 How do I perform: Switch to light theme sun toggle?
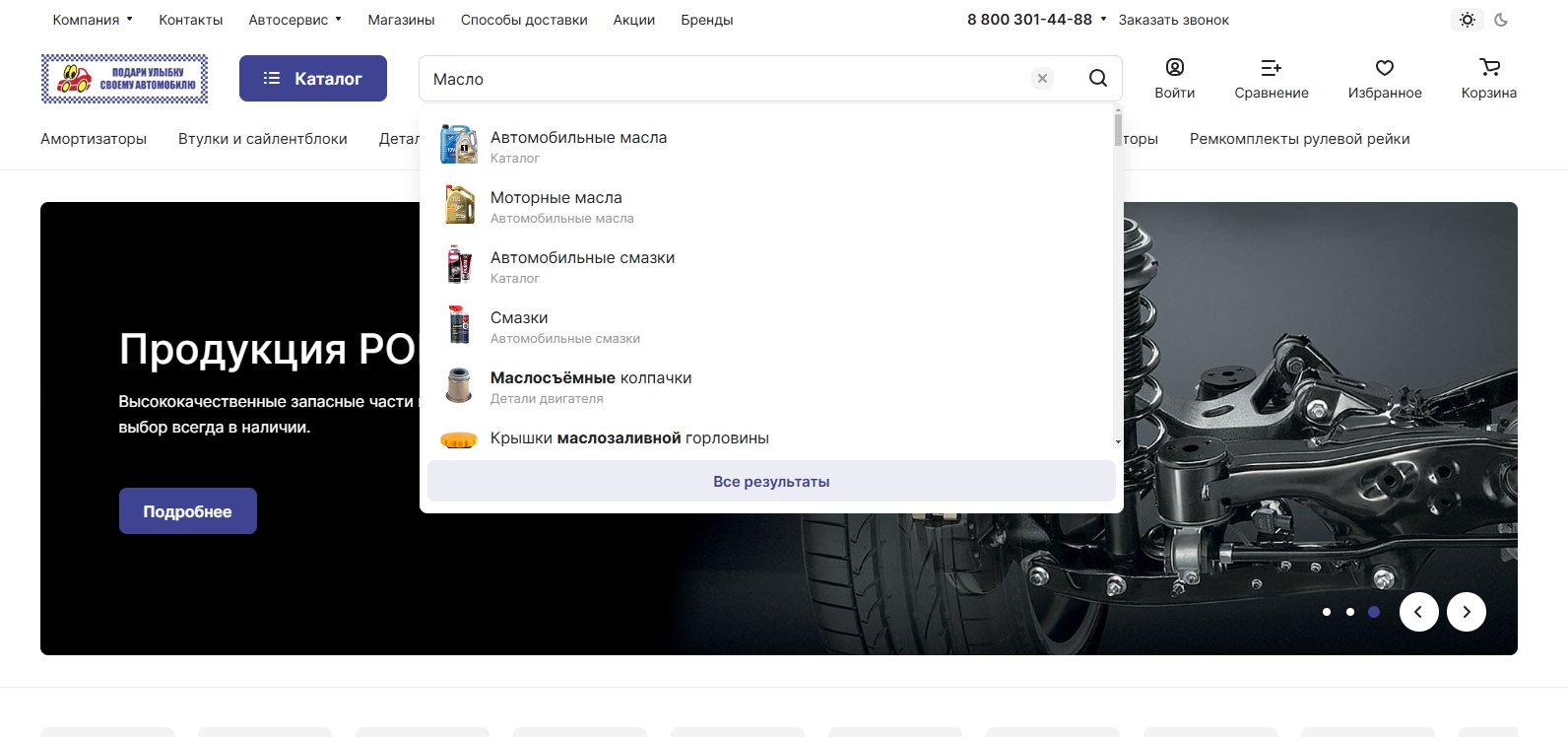(1468, 20)
